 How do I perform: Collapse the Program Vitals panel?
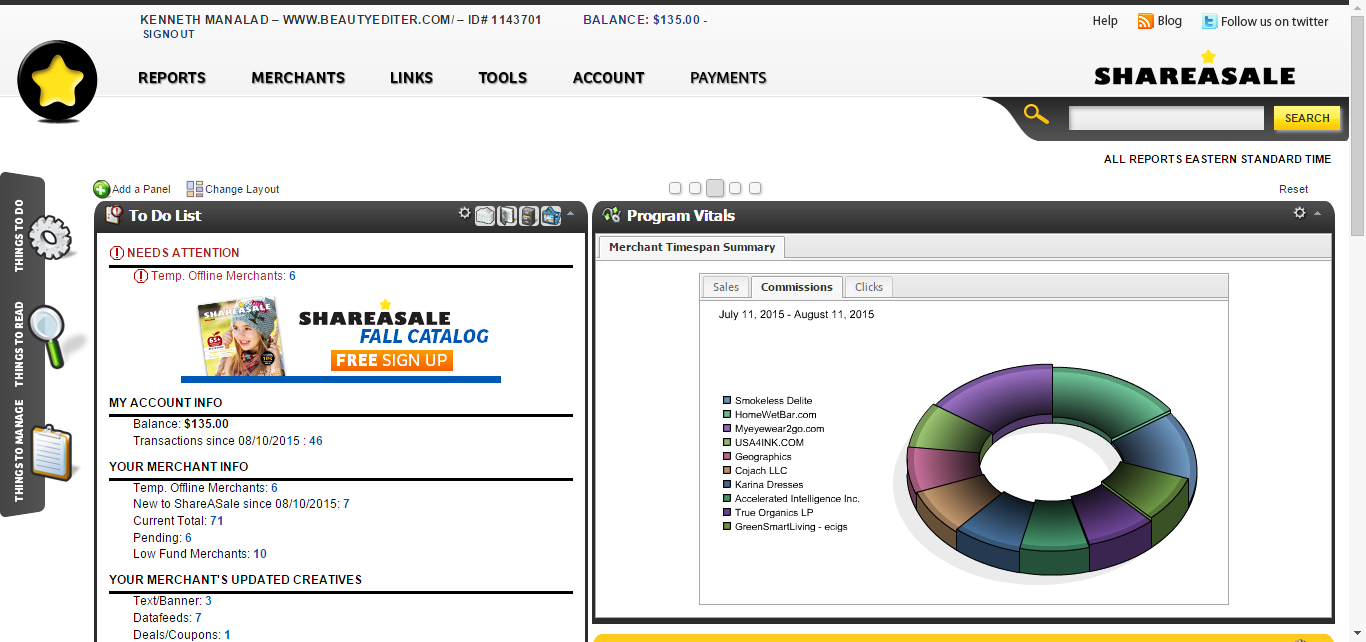[x=1318, y=213]
